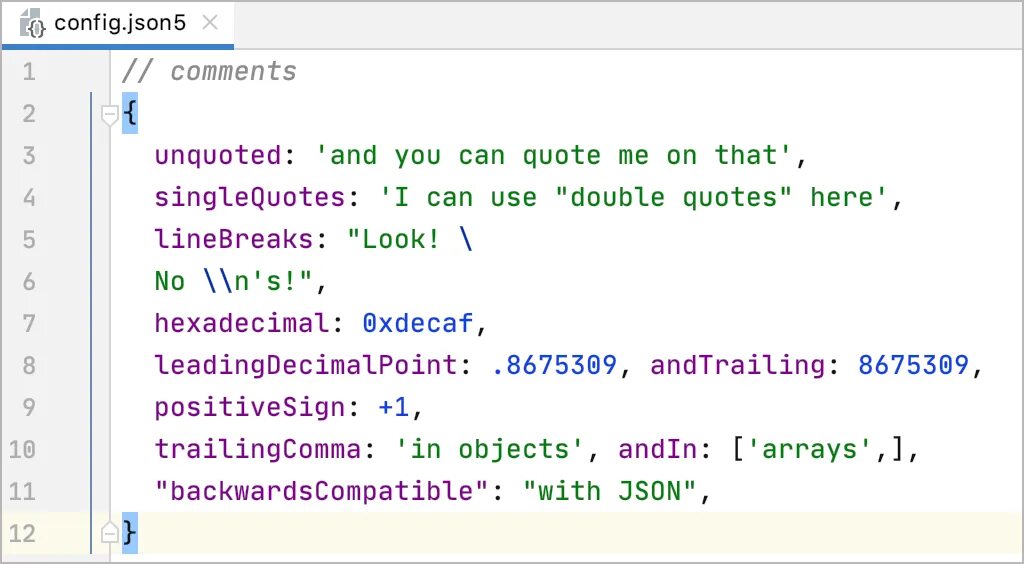The height and width of the screenshot is (564, 1024).
Task: Click the value .8675309
Action: [554, 365]
